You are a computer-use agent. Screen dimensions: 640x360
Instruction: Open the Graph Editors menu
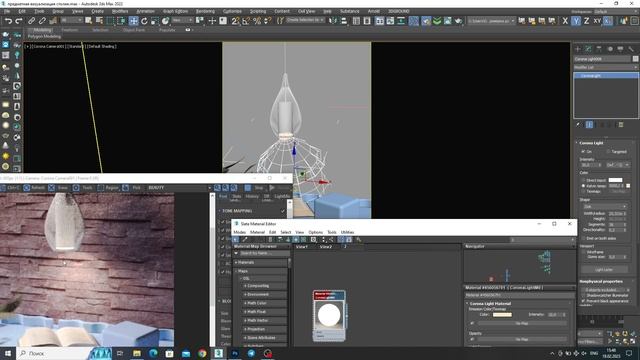coord(176,11)
